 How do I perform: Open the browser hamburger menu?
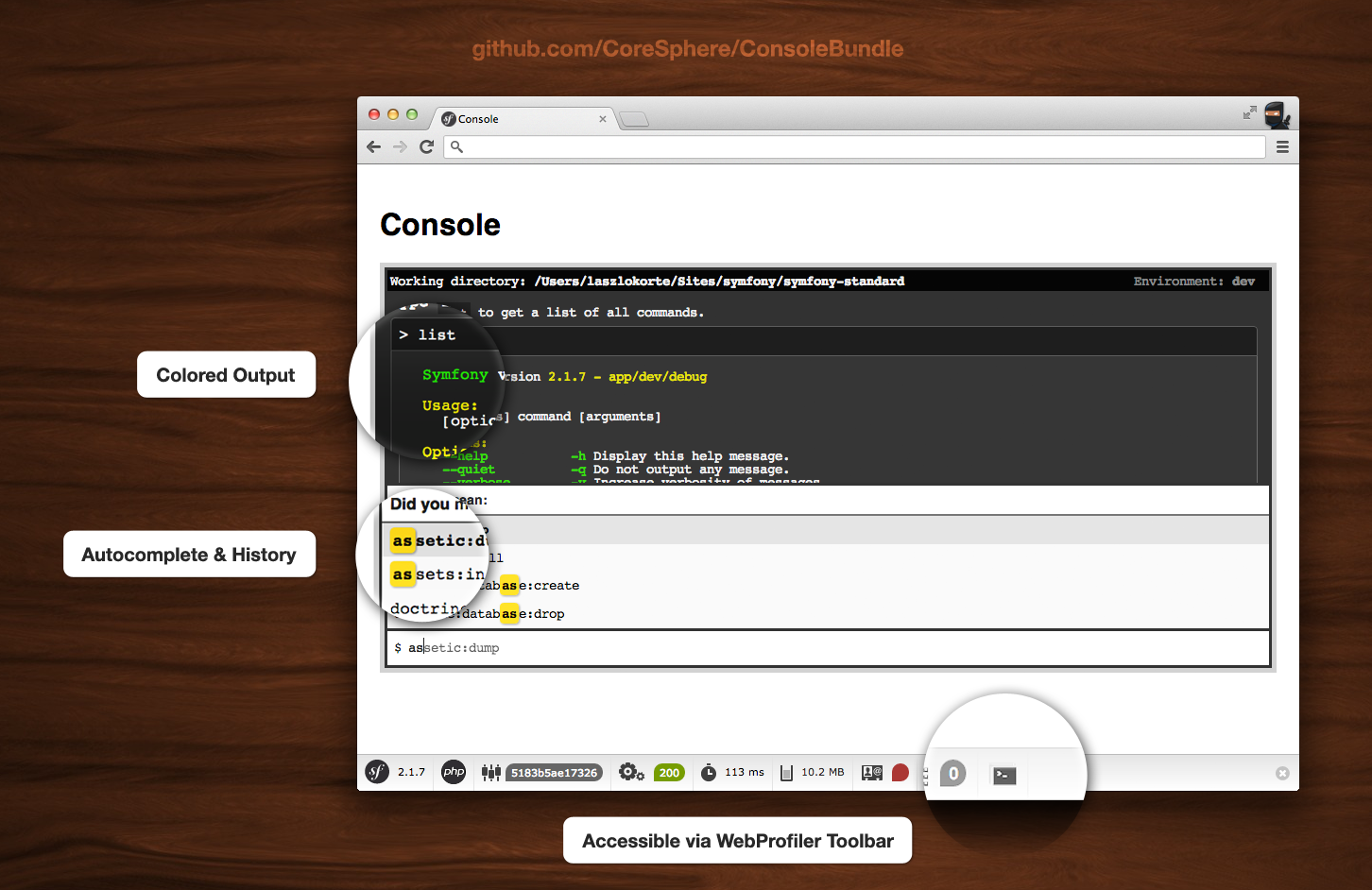click(1282, 146)
